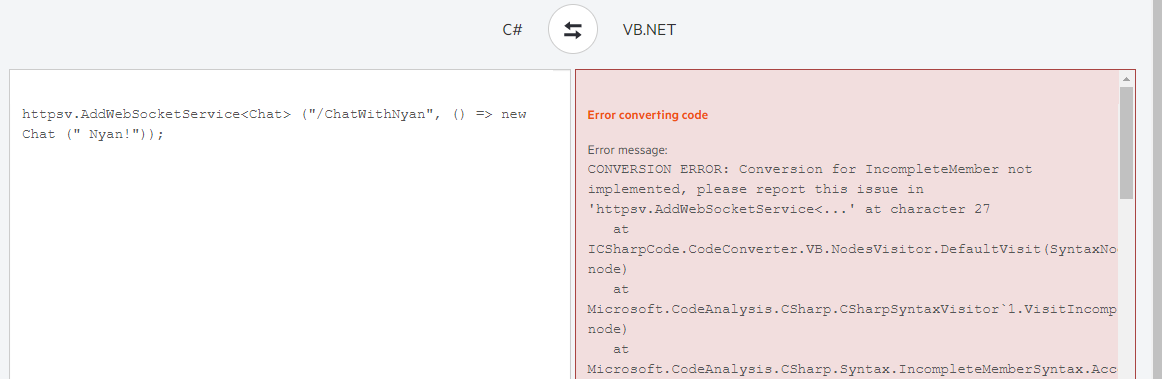
Task: Click the 'Error converting code' heading
Action: coord(648,115)
